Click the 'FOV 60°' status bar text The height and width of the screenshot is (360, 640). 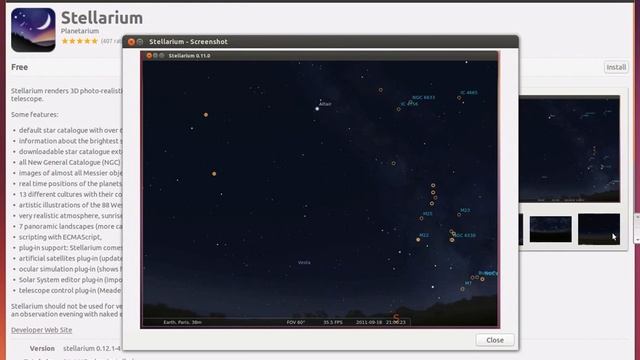click(x=296, y=322)
